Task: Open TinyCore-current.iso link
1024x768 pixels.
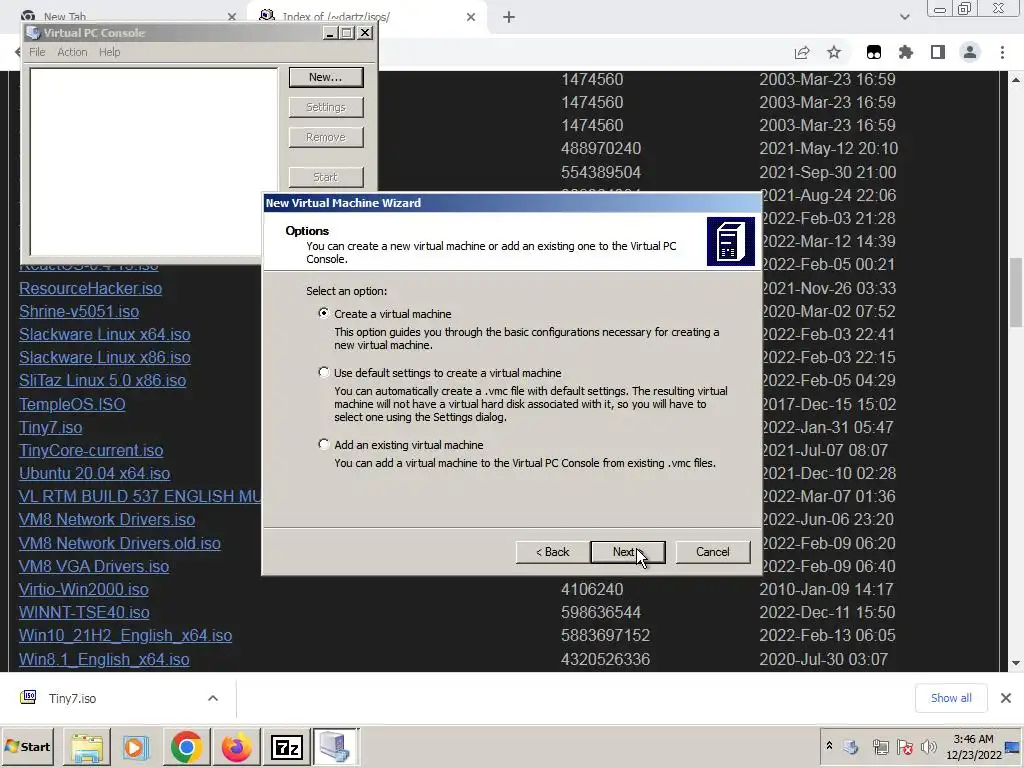Action: pyautogui.click(x=91, y=450)
